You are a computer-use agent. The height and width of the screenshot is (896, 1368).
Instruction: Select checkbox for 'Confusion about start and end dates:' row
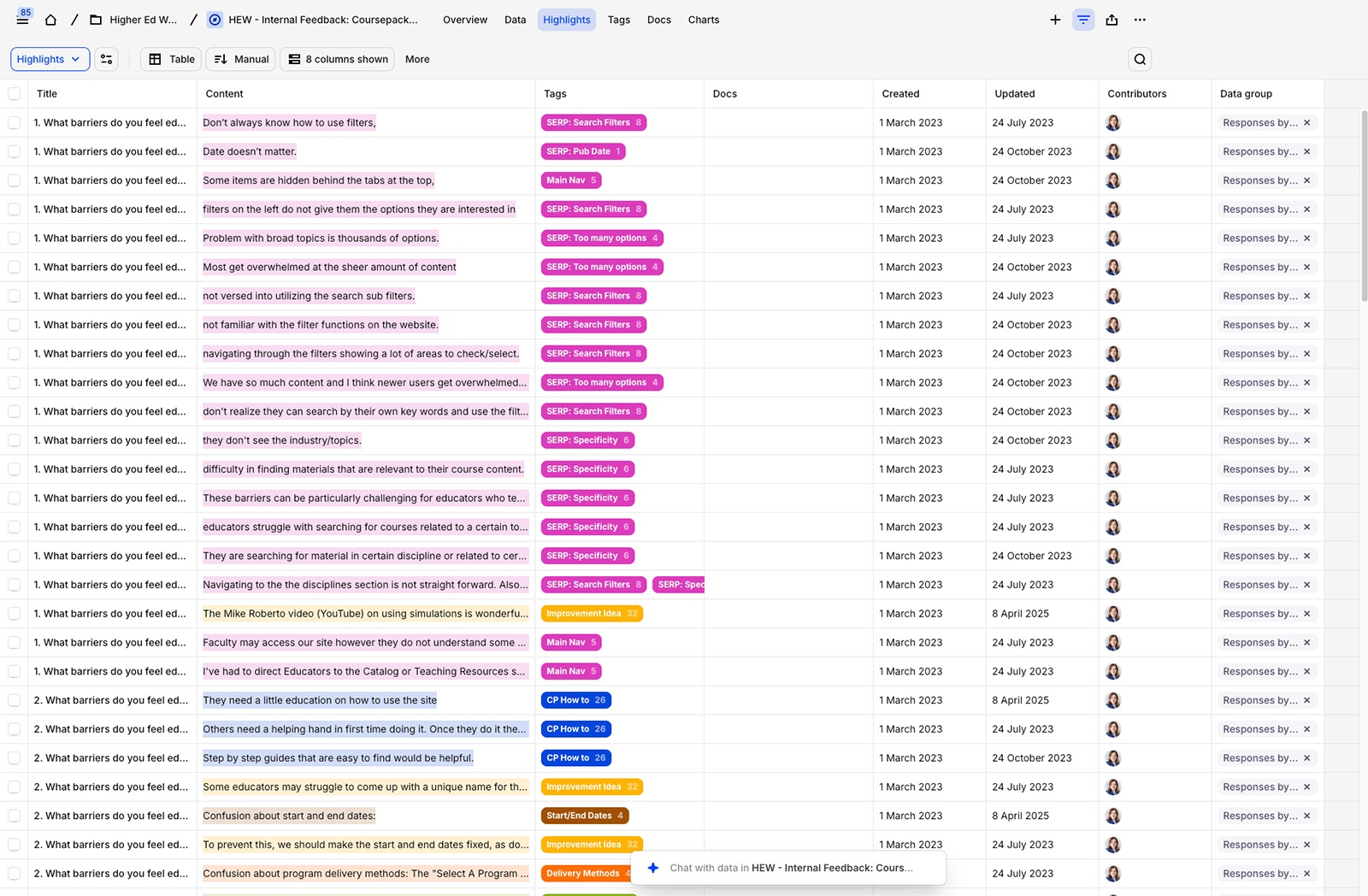14,816
